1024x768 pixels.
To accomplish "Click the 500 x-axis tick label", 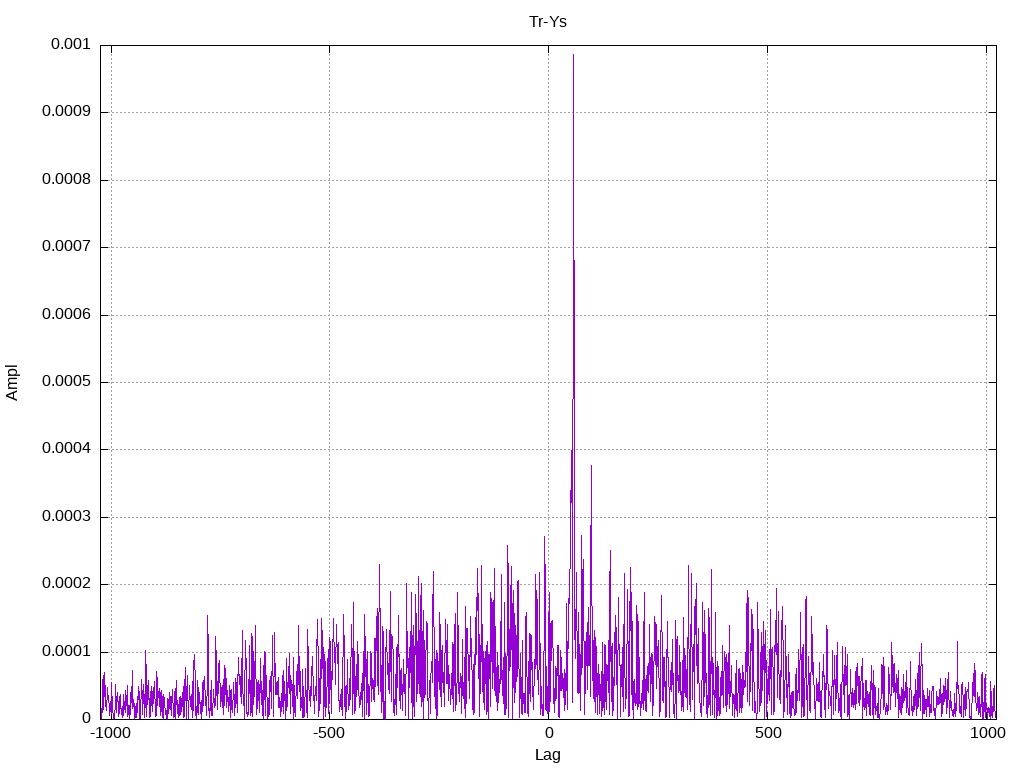I will click(768, 733).
